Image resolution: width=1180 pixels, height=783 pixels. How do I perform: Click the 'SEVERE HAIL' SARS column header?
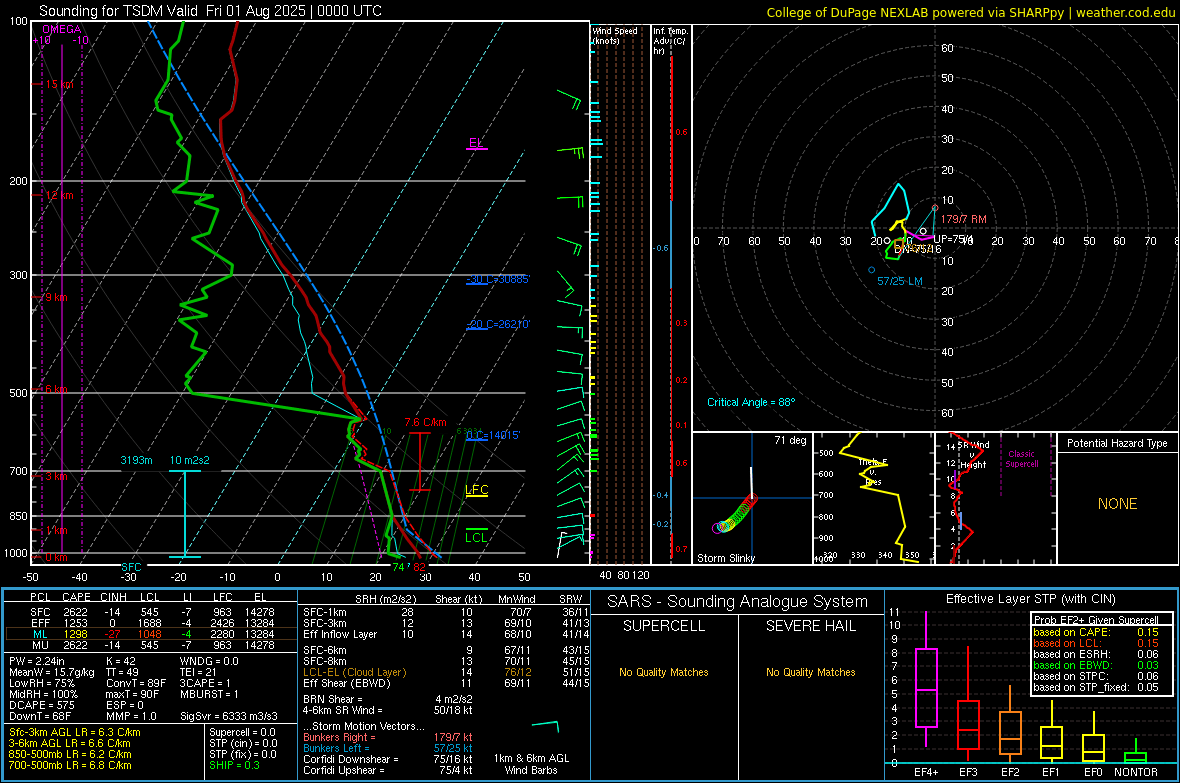click(x=810, y=626)
